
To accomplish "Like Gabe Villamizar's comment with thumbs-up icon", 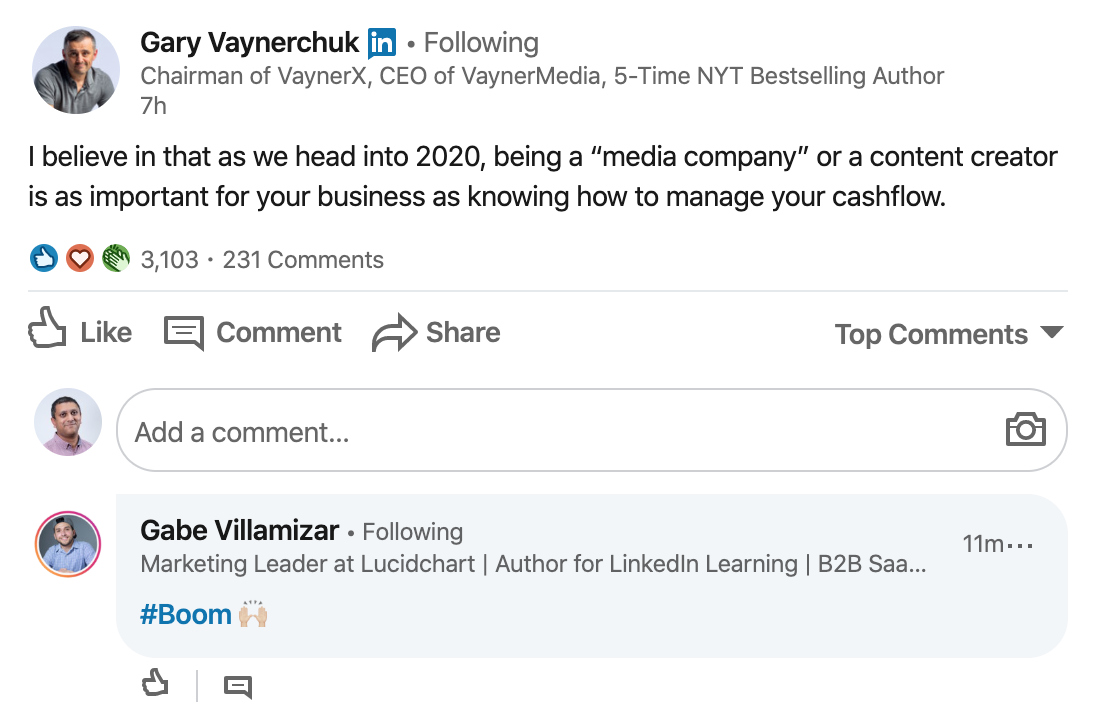I will [x=155, y=685].
